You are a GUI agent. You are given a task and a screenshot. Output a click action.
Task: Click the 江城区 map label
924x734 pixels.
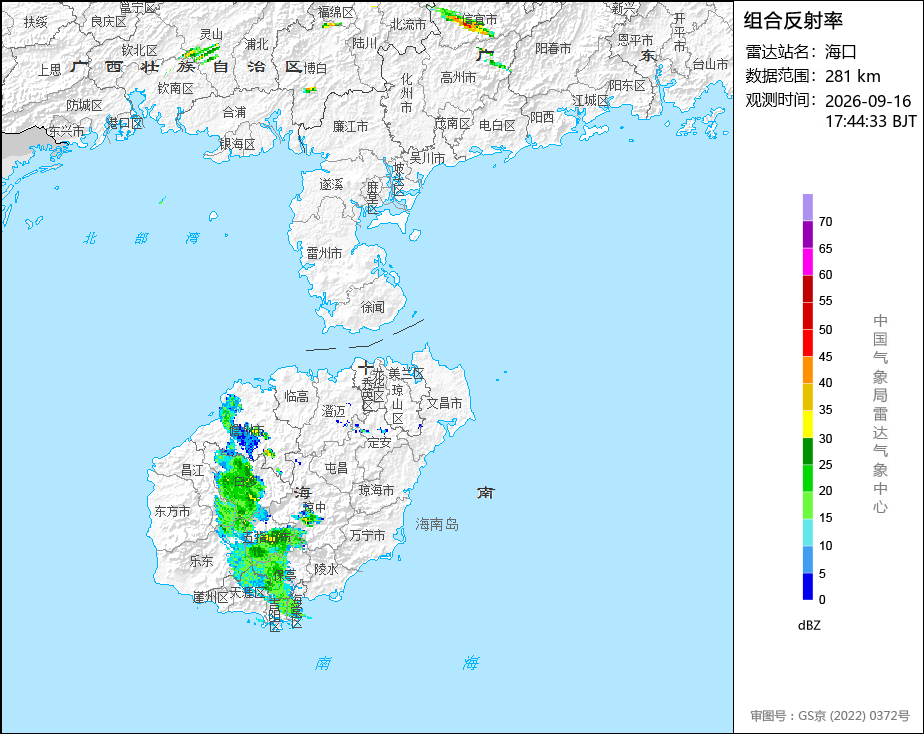pyautogui.click(x=590, y=100)
